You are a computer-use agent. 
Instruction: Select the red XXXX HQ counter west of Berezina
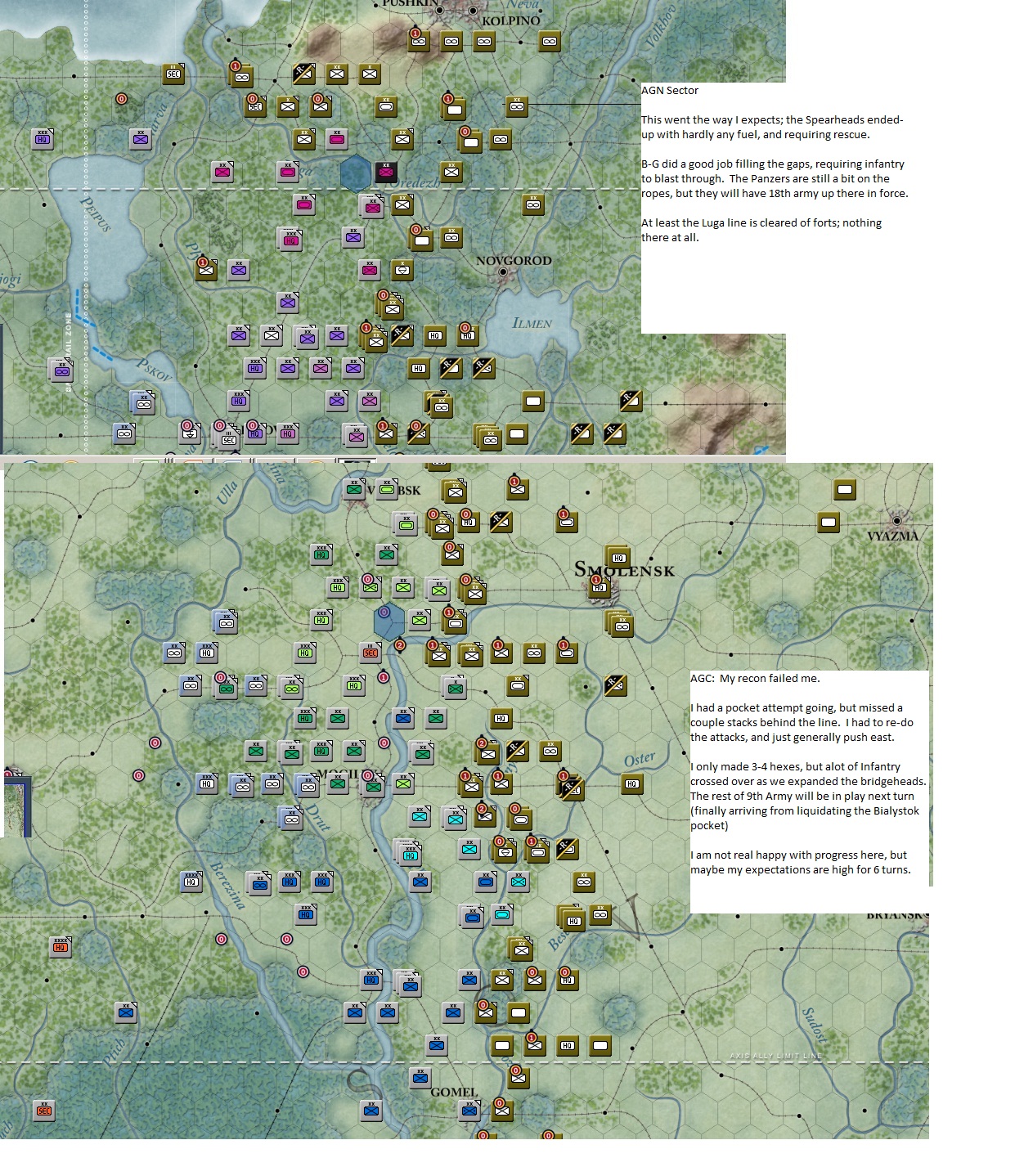click(60, 946)
